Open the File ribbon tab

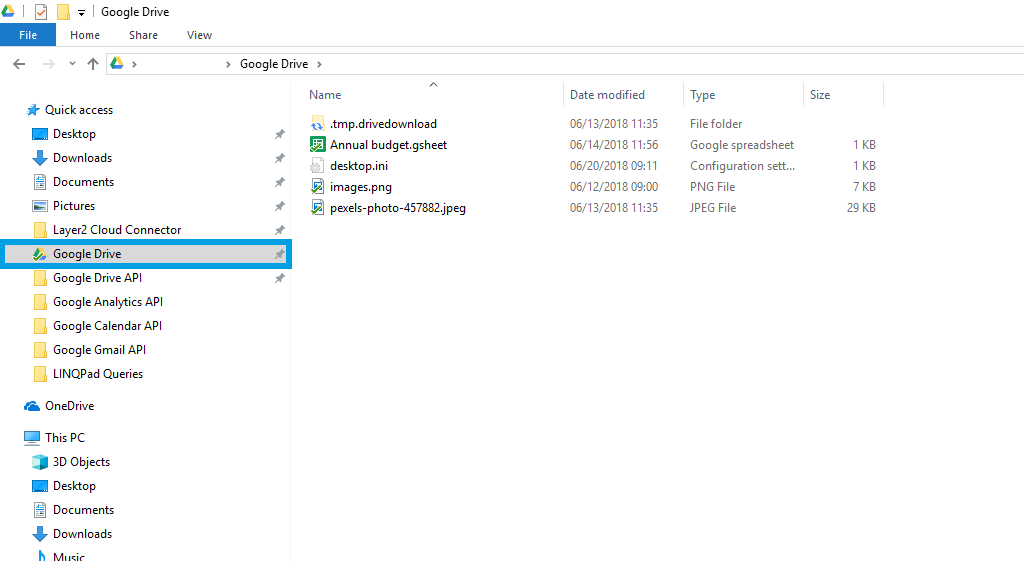28,35
